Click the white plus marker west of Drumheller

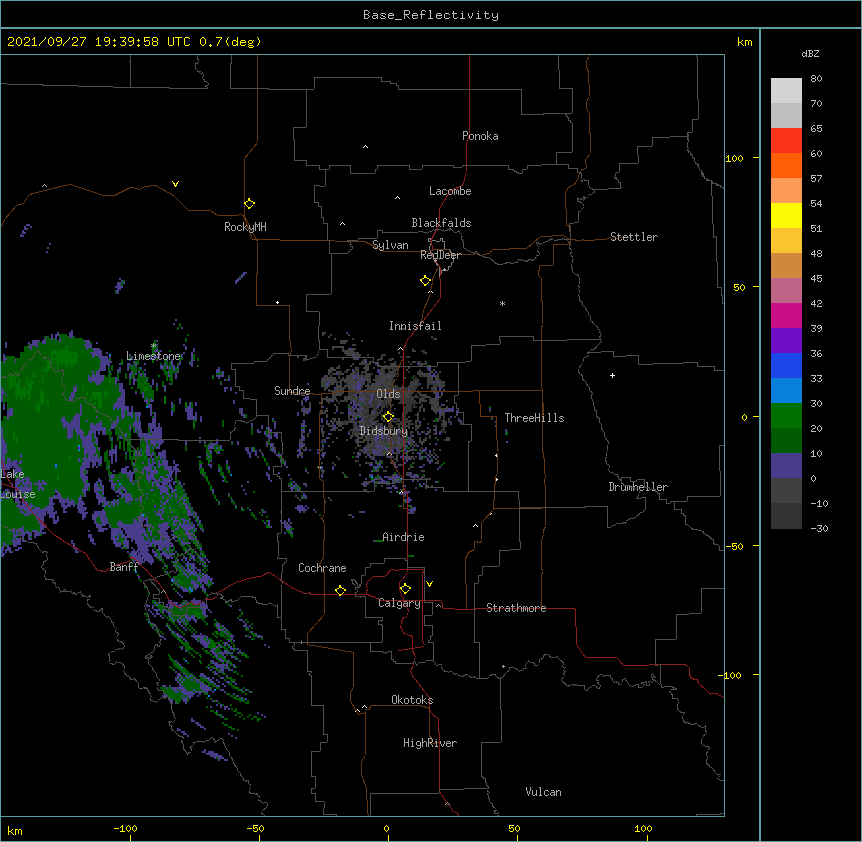tap(612, 375)
